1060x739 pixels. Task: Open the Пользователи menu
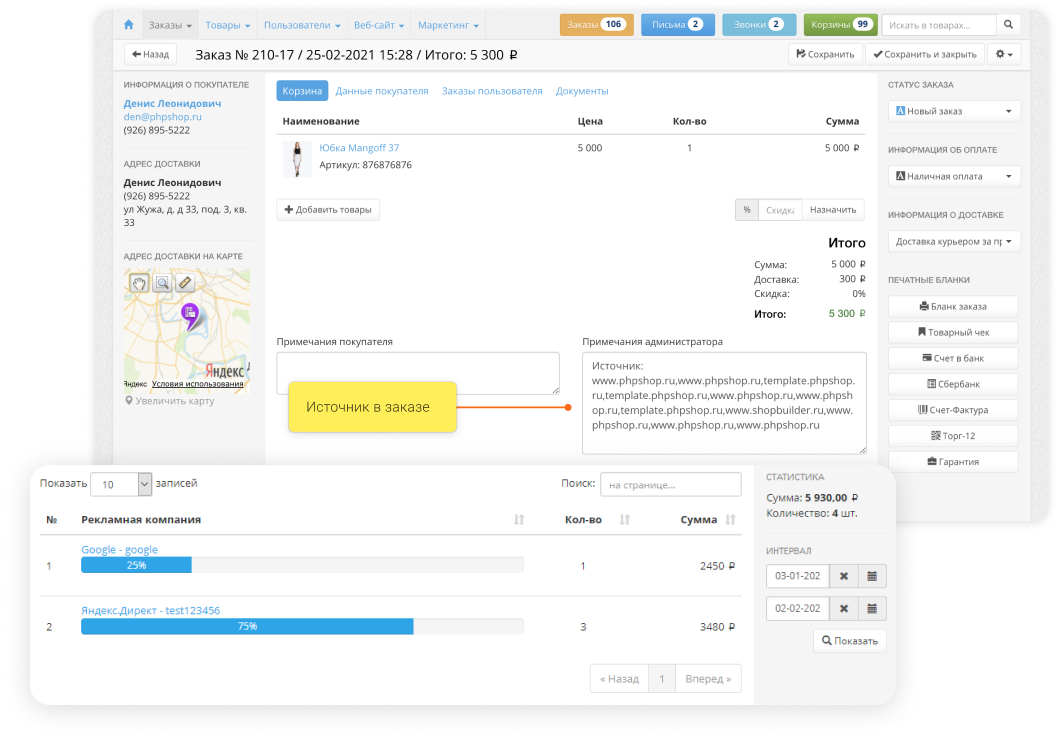coord(302,25)
